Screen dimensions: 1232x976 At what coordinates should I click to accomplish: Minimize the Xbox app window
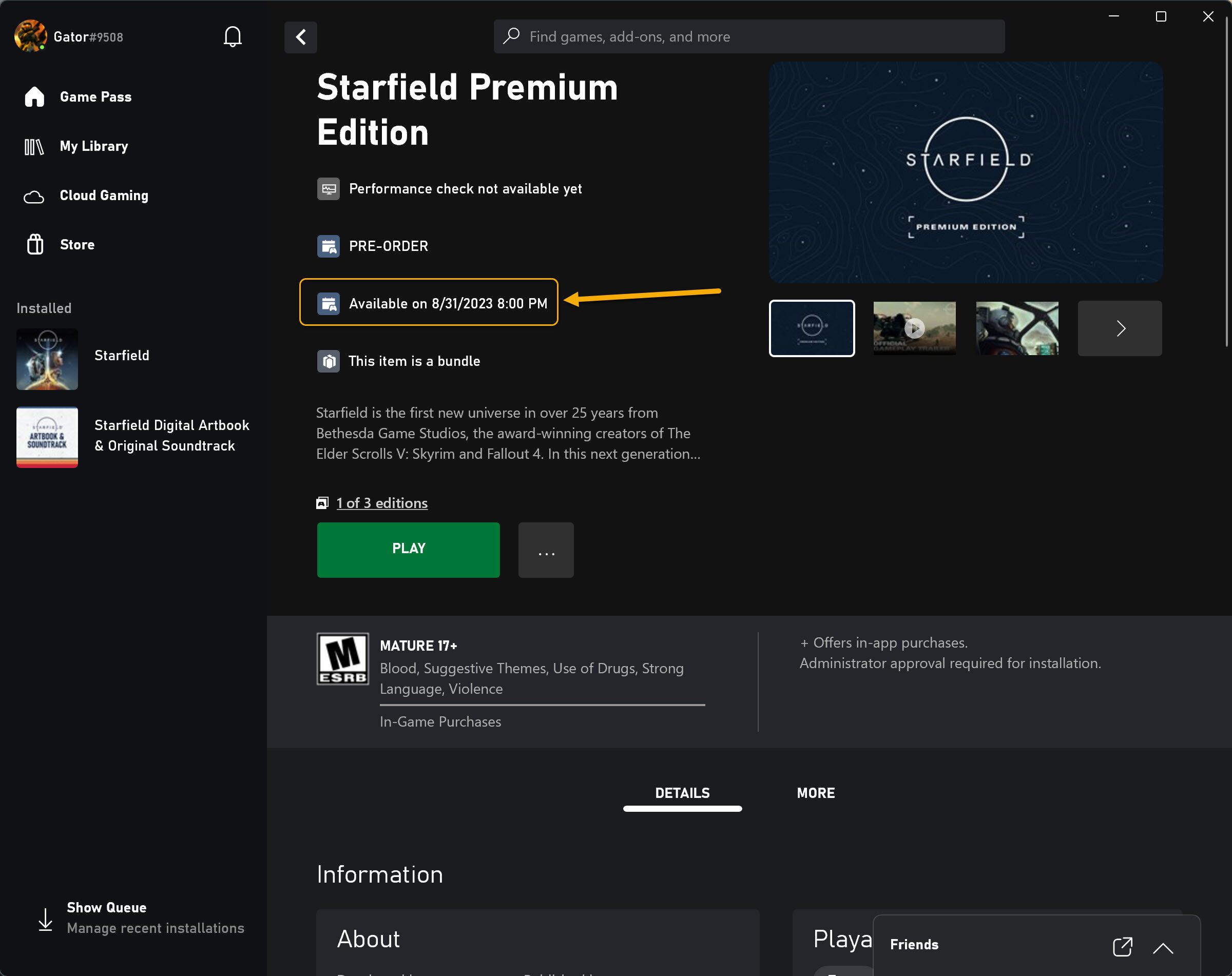pyautogui.click(x=1114, y=16)
